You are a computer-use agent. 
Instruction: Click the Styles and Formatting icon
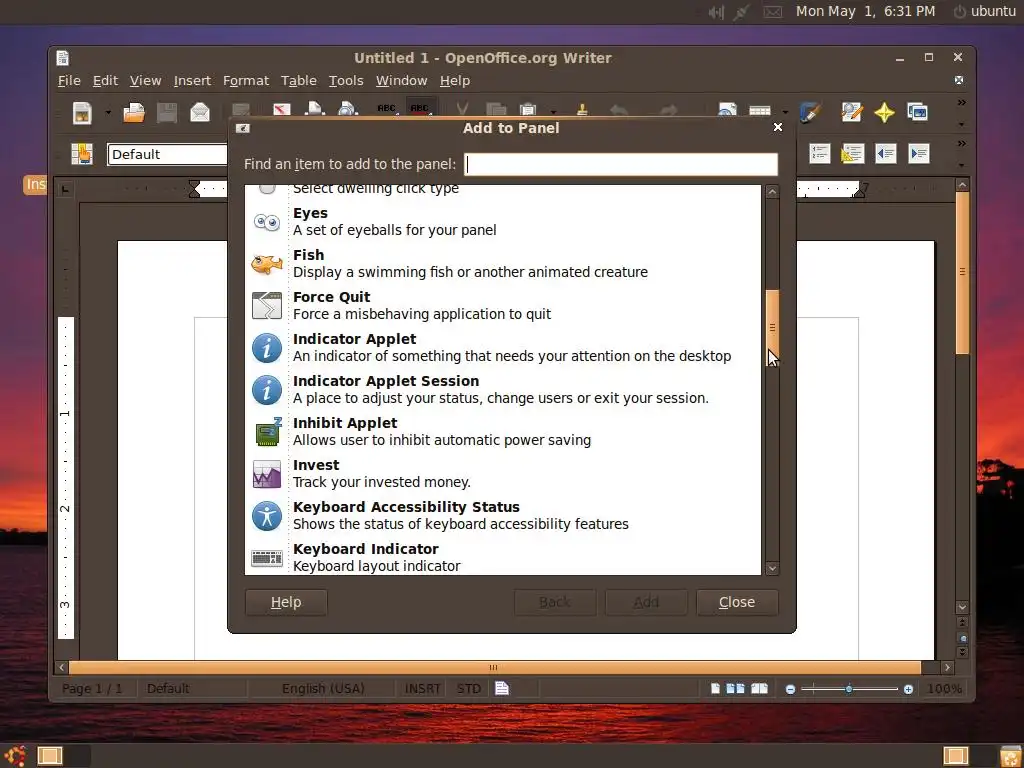pyautogui.click(x=82, y=154)
